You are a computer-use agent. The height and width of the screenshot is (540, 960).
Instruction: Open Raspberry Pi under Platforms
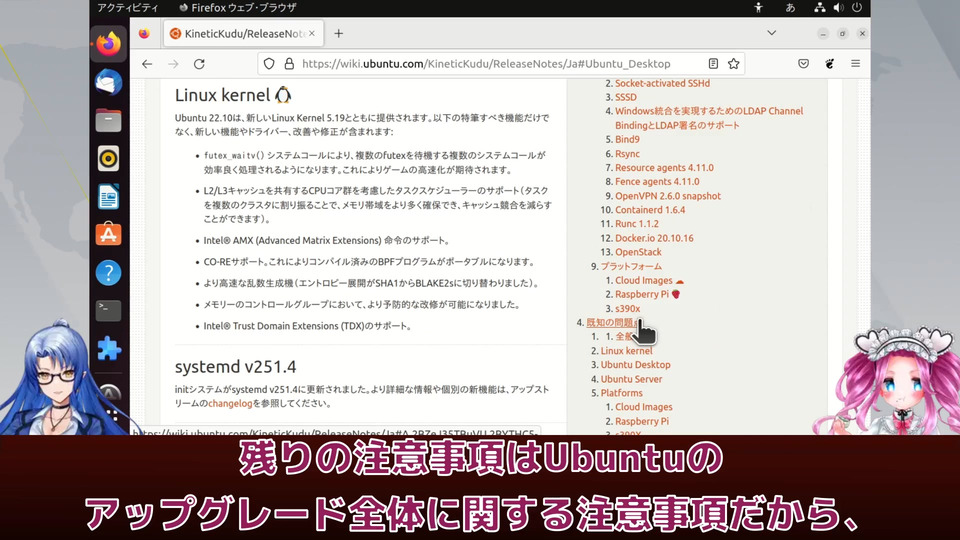[x=642, y=421]
